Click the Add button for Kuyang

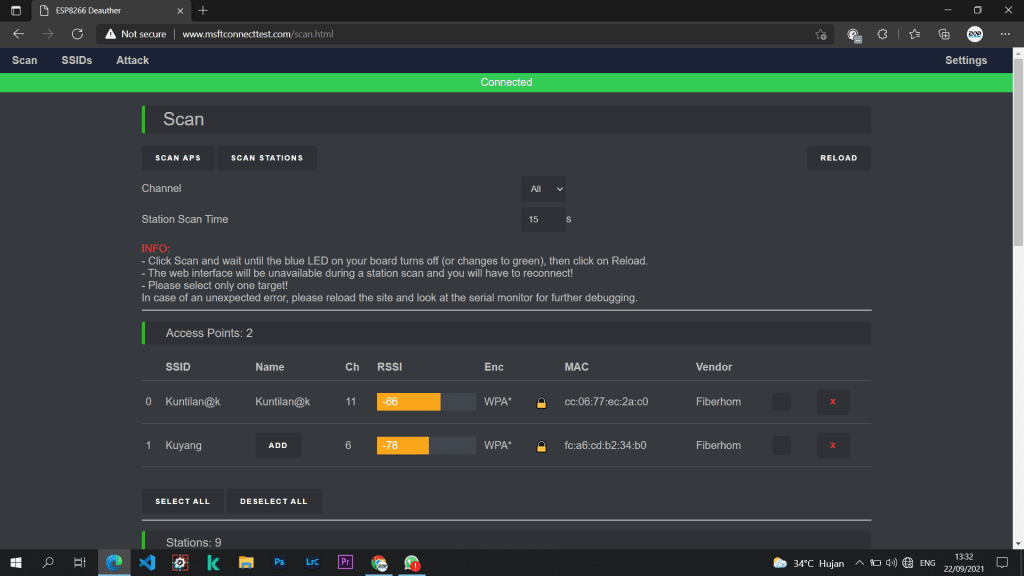tap(278, 445)
